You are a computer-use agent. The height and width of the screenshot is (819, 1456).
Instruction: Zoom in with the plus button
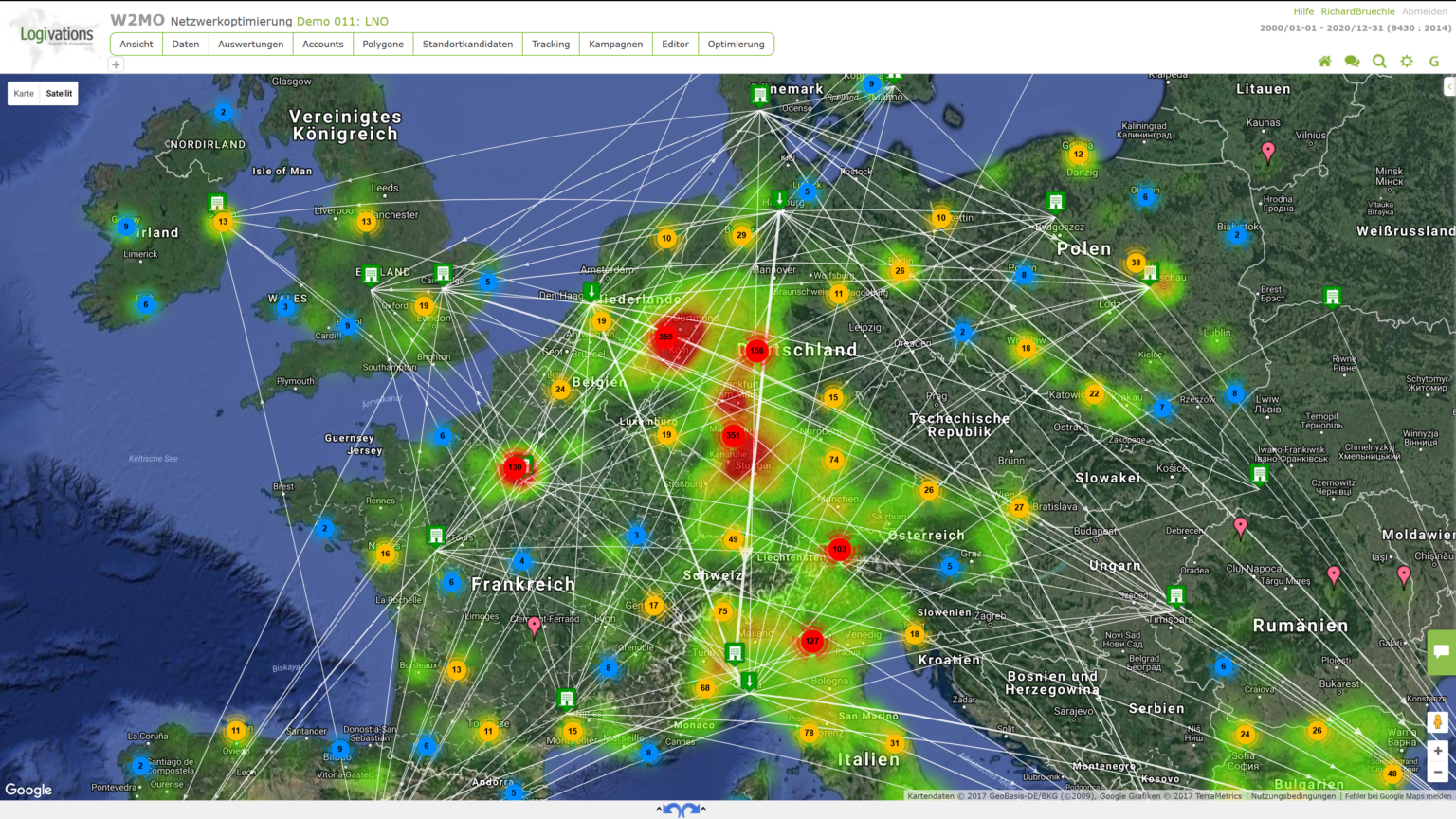[1437, 751]
